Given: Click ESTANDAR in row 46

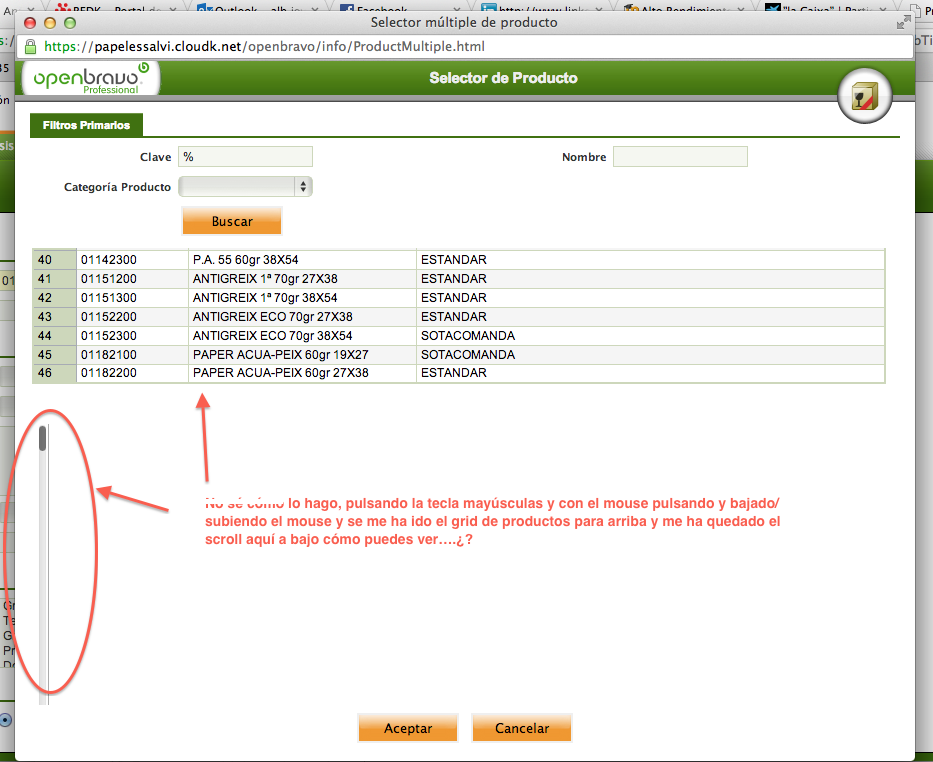Looking at the screenshot, I should point(453,373).
